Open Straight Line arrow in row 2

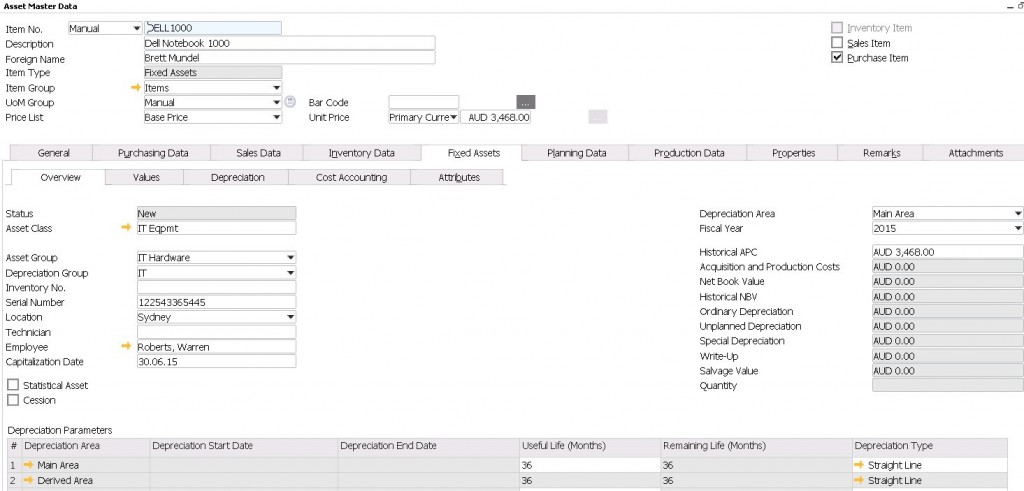pos(859,481)
